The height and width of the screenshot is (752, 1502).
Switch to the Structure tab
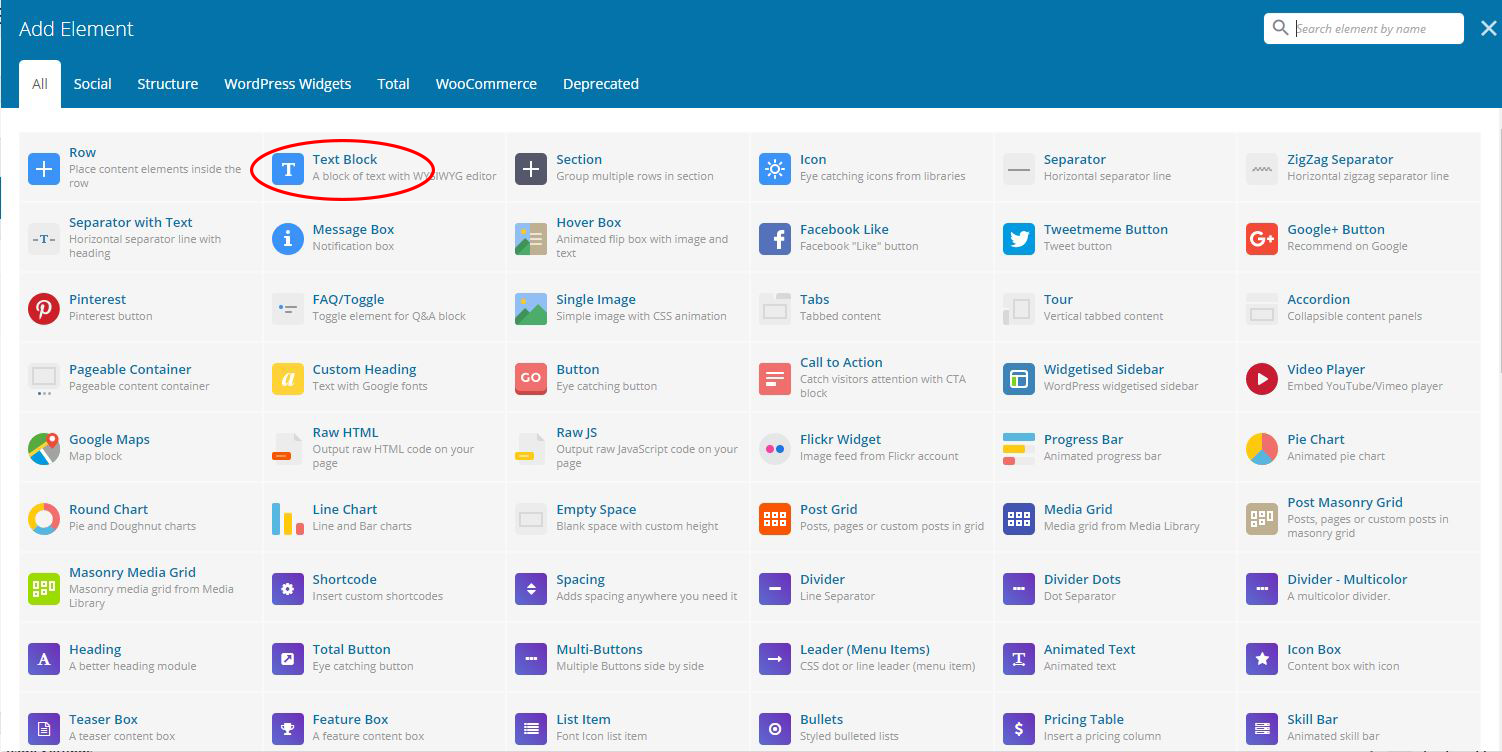[x=167, y=84]
